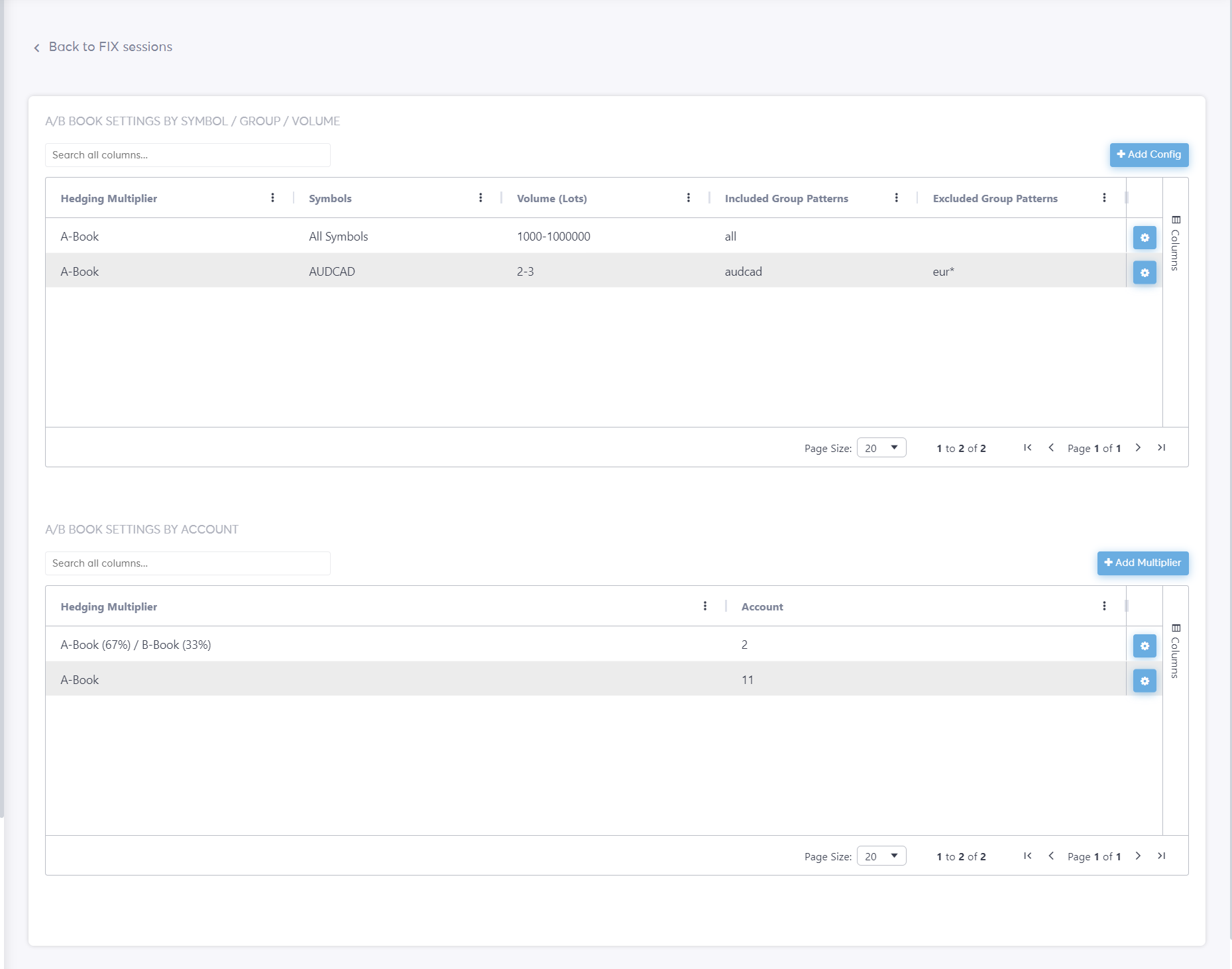Expand Columns side panel of account table
This screenshot has width=1232, height=969.
1176,652
